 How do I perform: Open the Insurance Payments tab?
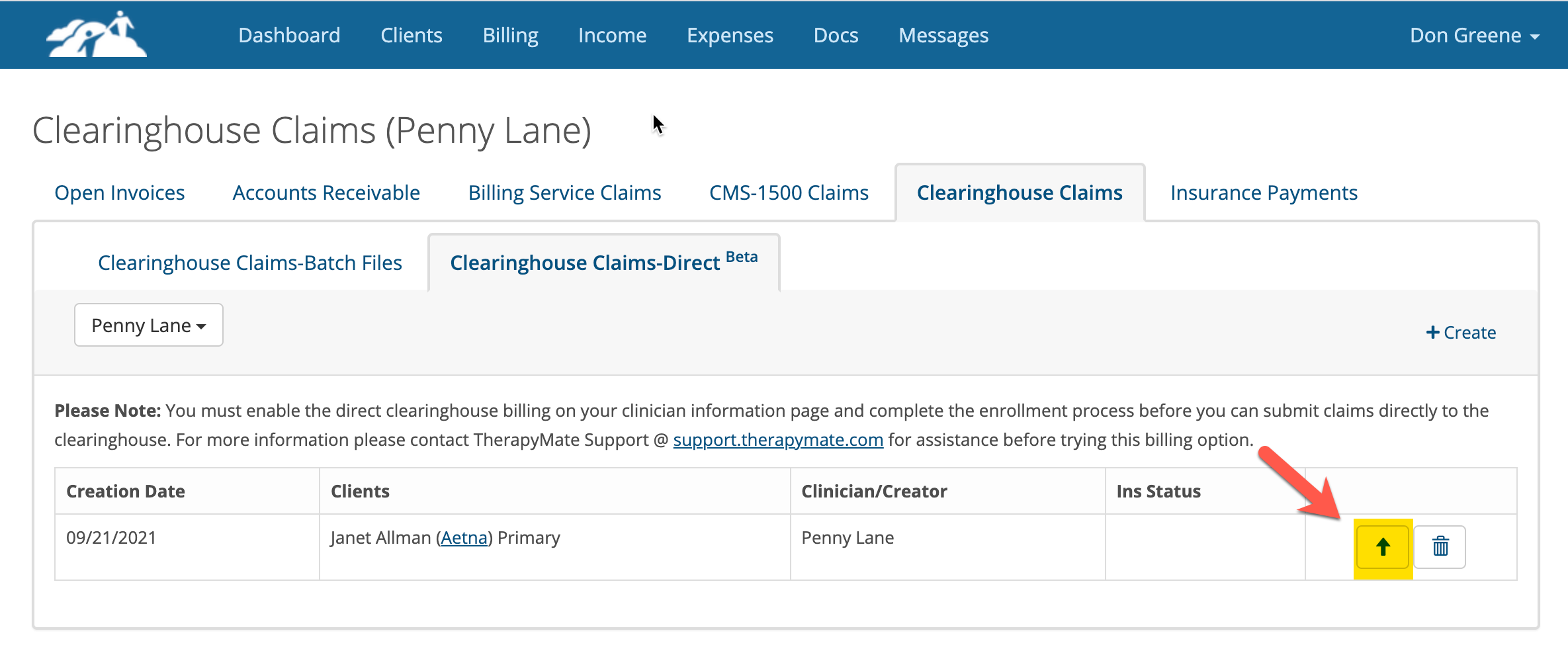pos(1263,193)
